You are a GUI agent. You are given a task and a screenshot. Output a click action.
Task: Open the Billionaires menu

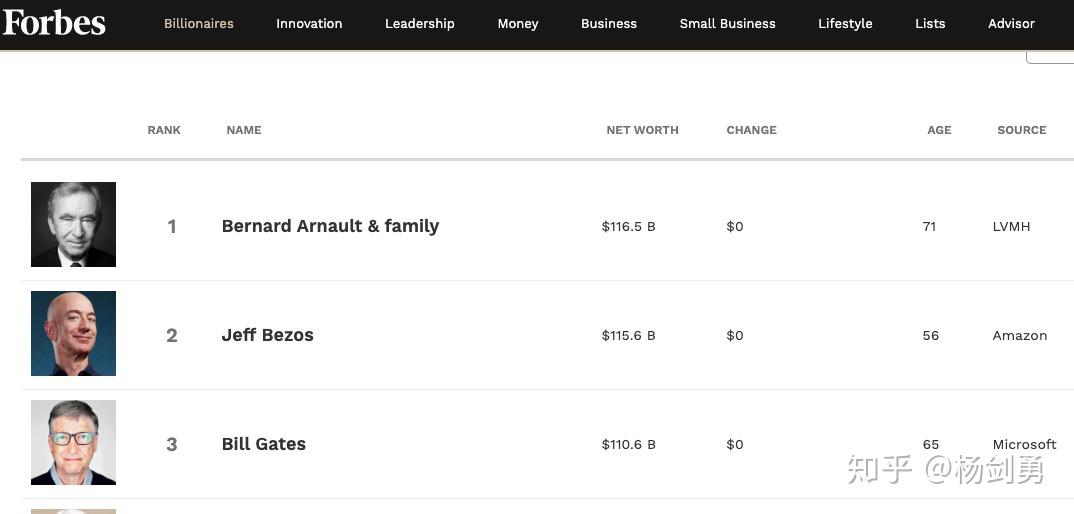(199, 23)
